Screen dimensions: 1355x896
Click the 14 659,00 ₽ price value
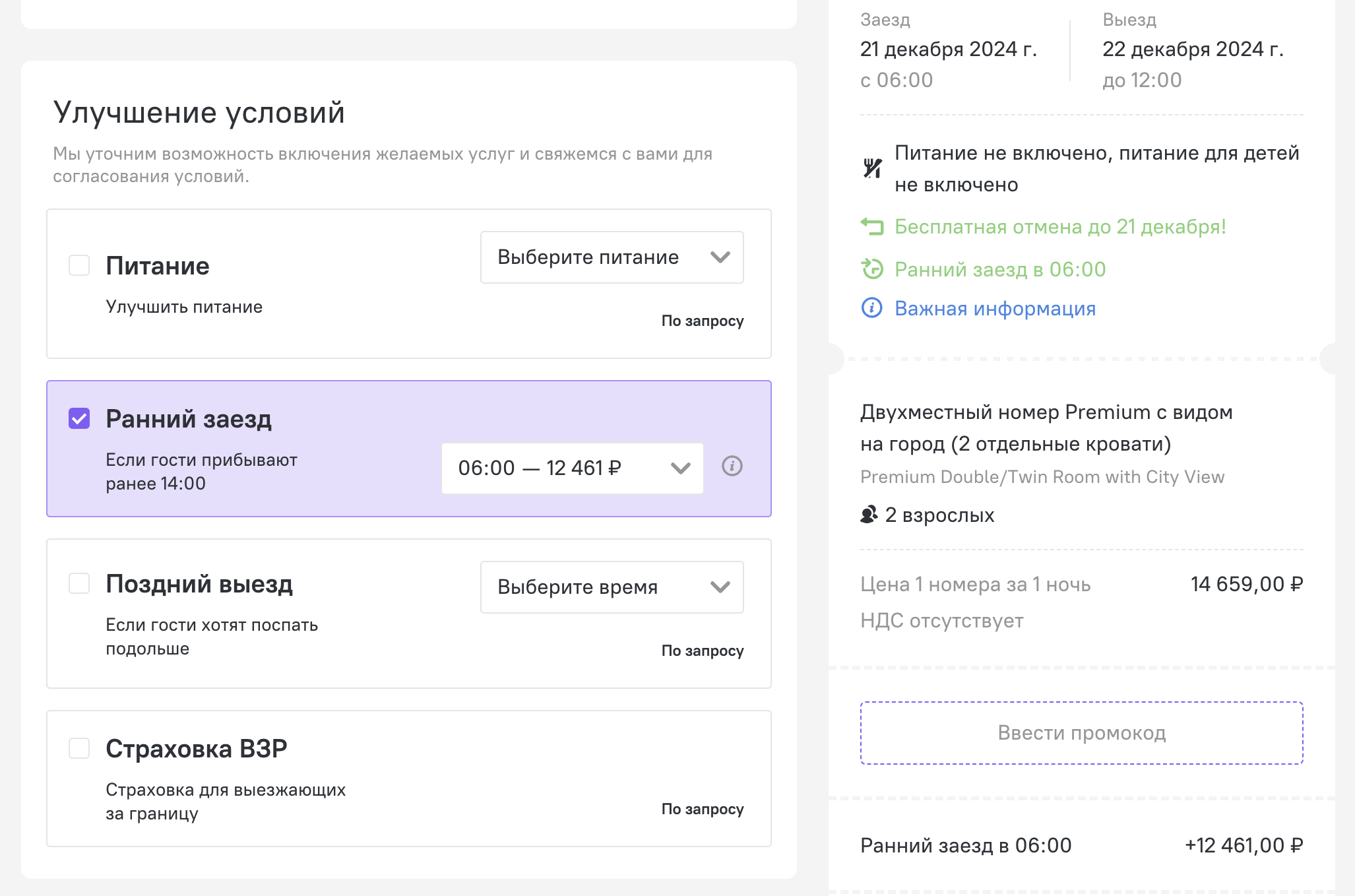[1247, 584]
